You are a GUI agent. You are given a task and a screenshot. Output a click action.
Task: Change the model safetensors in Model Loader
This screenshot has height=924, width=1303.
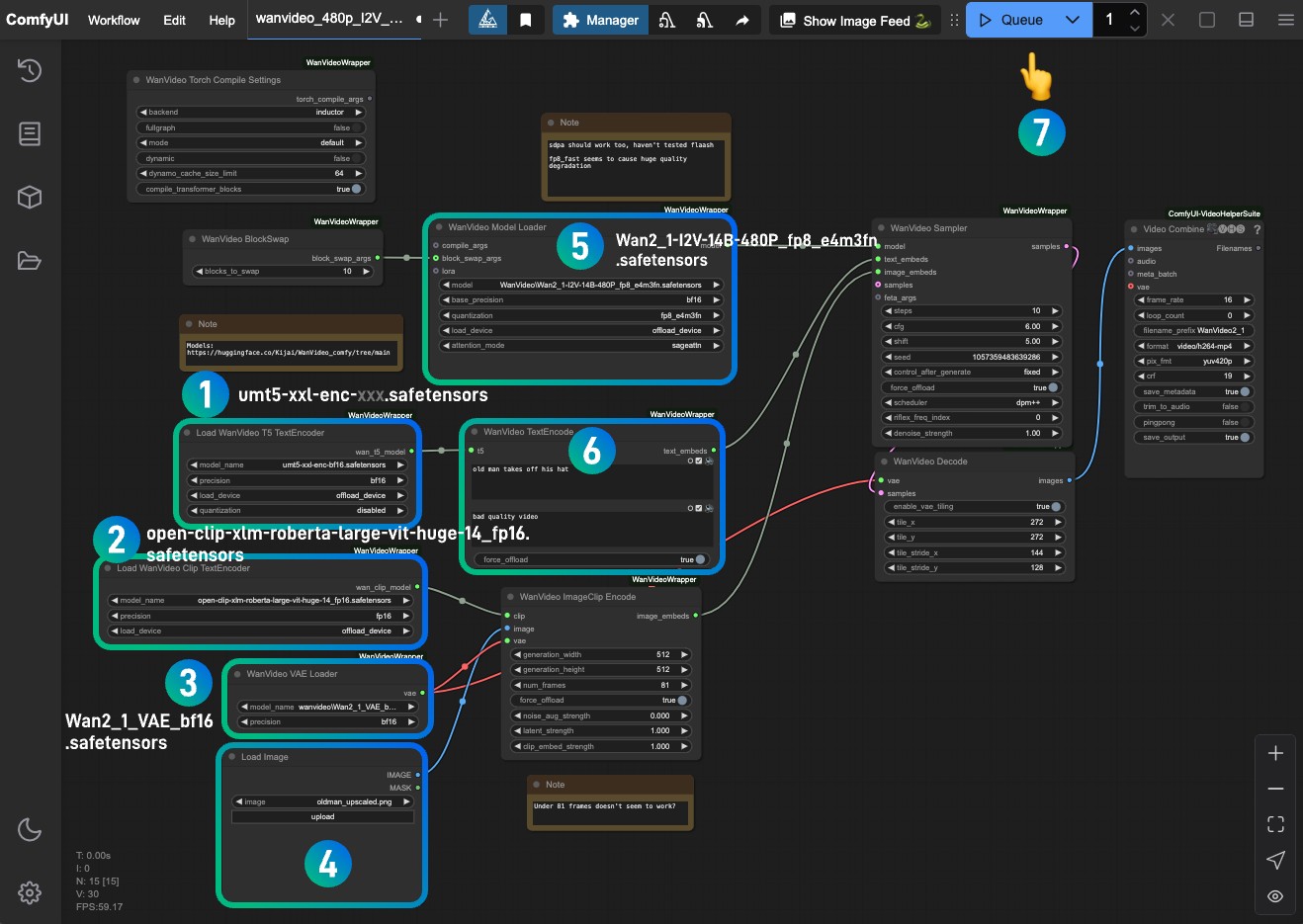click(x=581, y=285)
